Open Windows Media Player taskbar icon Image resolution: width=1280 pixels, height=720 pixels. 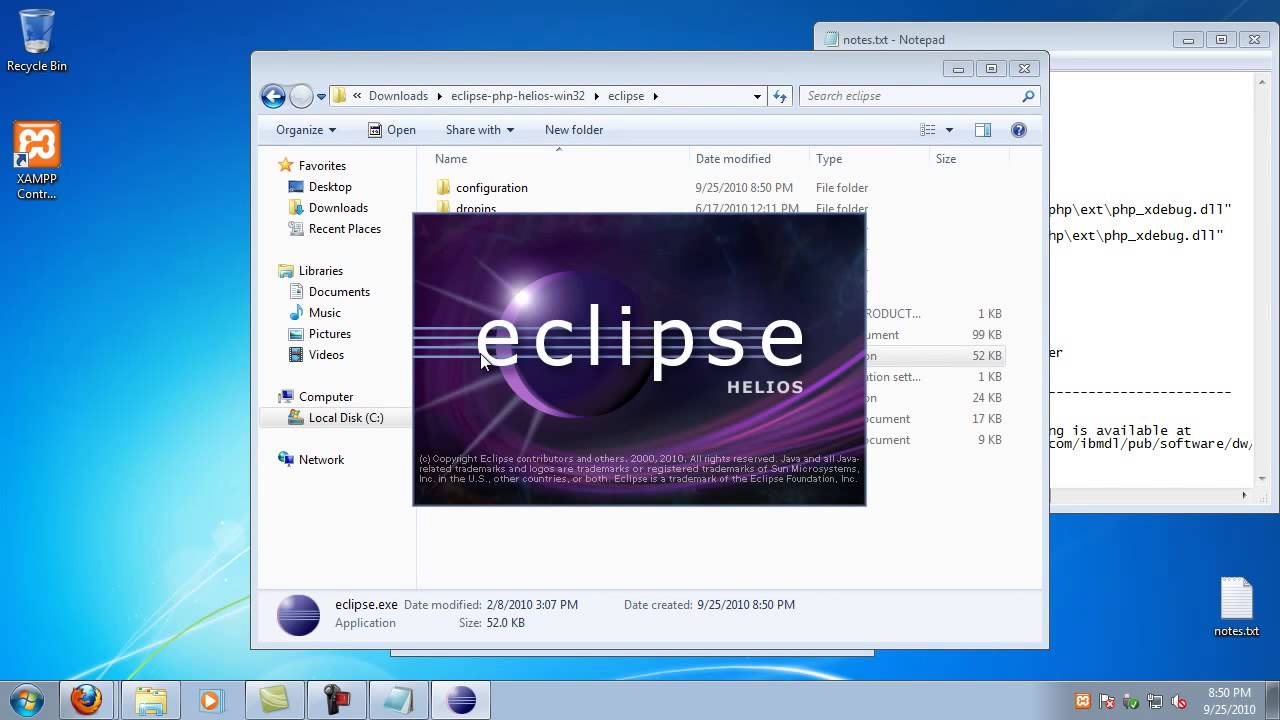click(211, 700)
